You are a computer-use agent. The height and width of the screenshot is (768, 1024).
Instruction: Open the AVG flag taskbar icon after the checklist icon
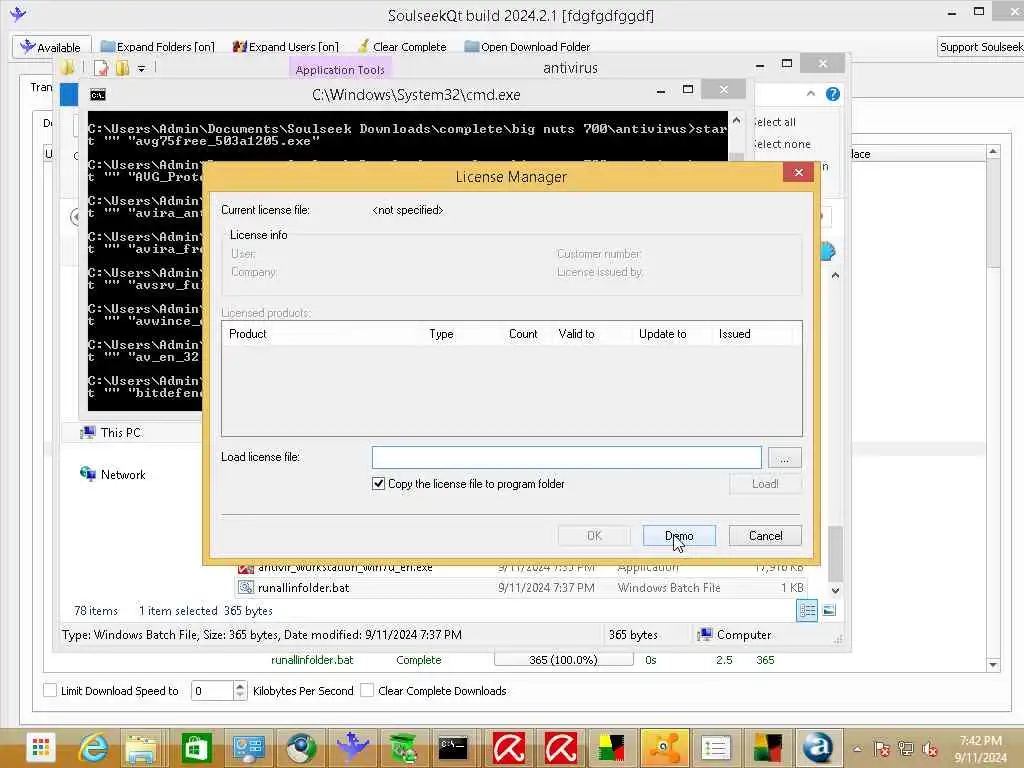click(767, 748)
